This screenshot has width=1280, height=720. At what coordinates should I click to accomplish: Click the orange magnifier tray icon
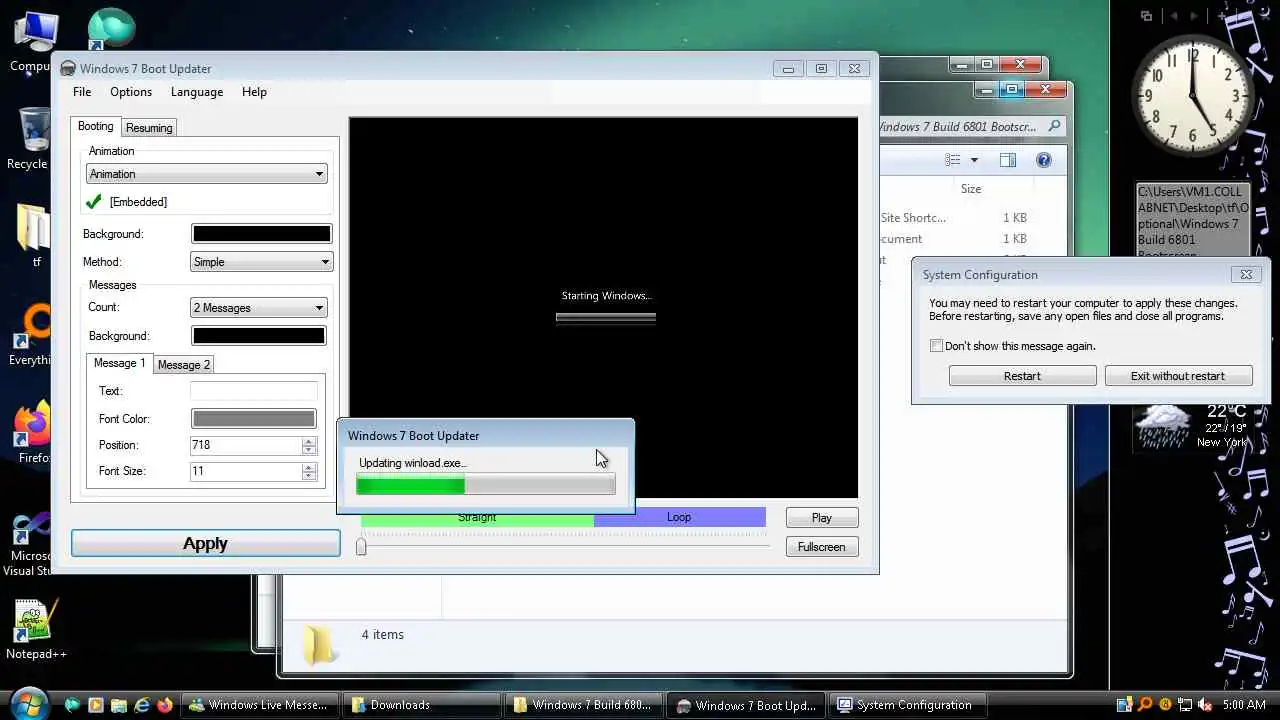1145,705
